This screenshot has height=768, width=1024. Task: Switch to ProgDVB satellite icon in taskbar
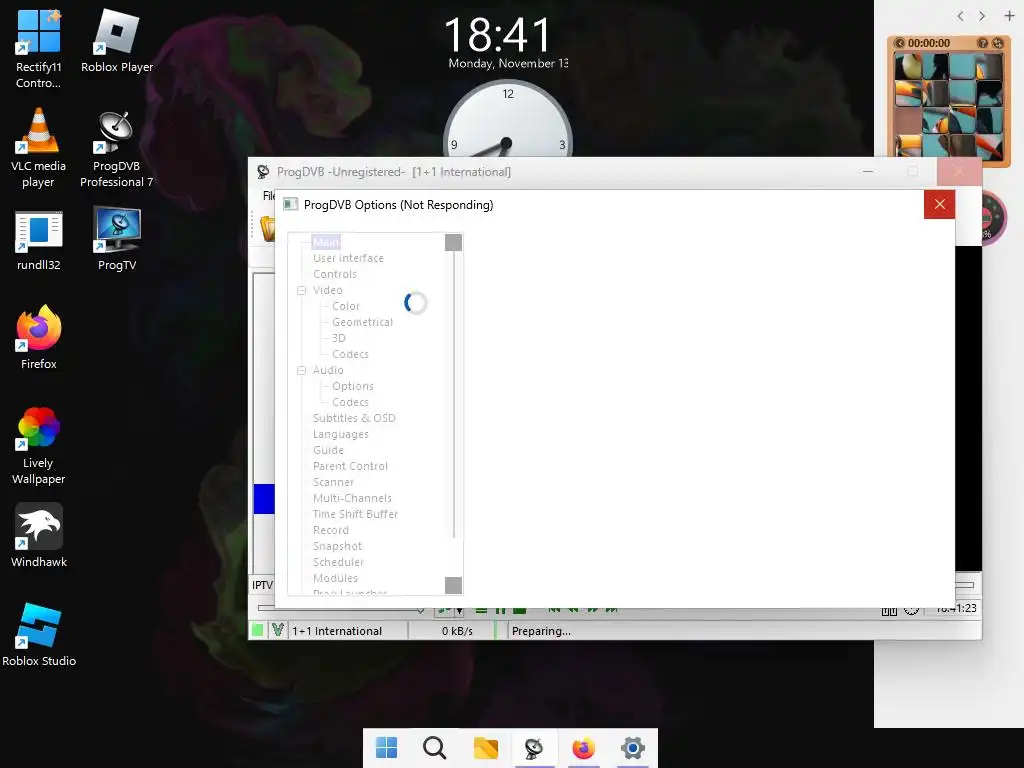pos(534,748)
